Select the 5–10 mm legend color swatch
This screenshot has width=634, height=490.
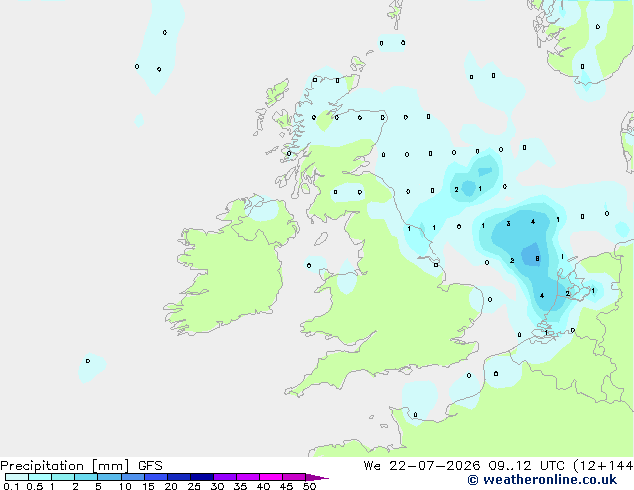[x=109, y=477]
